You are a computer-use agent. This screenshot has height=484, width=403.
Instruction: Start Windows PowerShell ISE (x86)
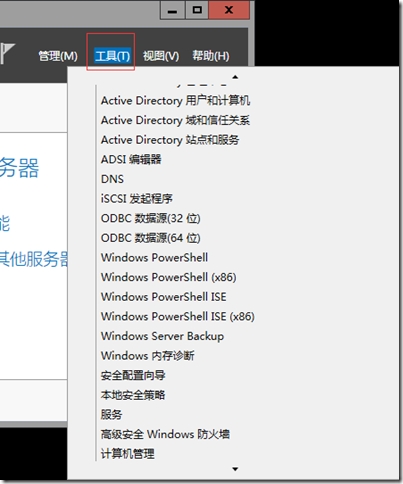(x=178, y=316)
